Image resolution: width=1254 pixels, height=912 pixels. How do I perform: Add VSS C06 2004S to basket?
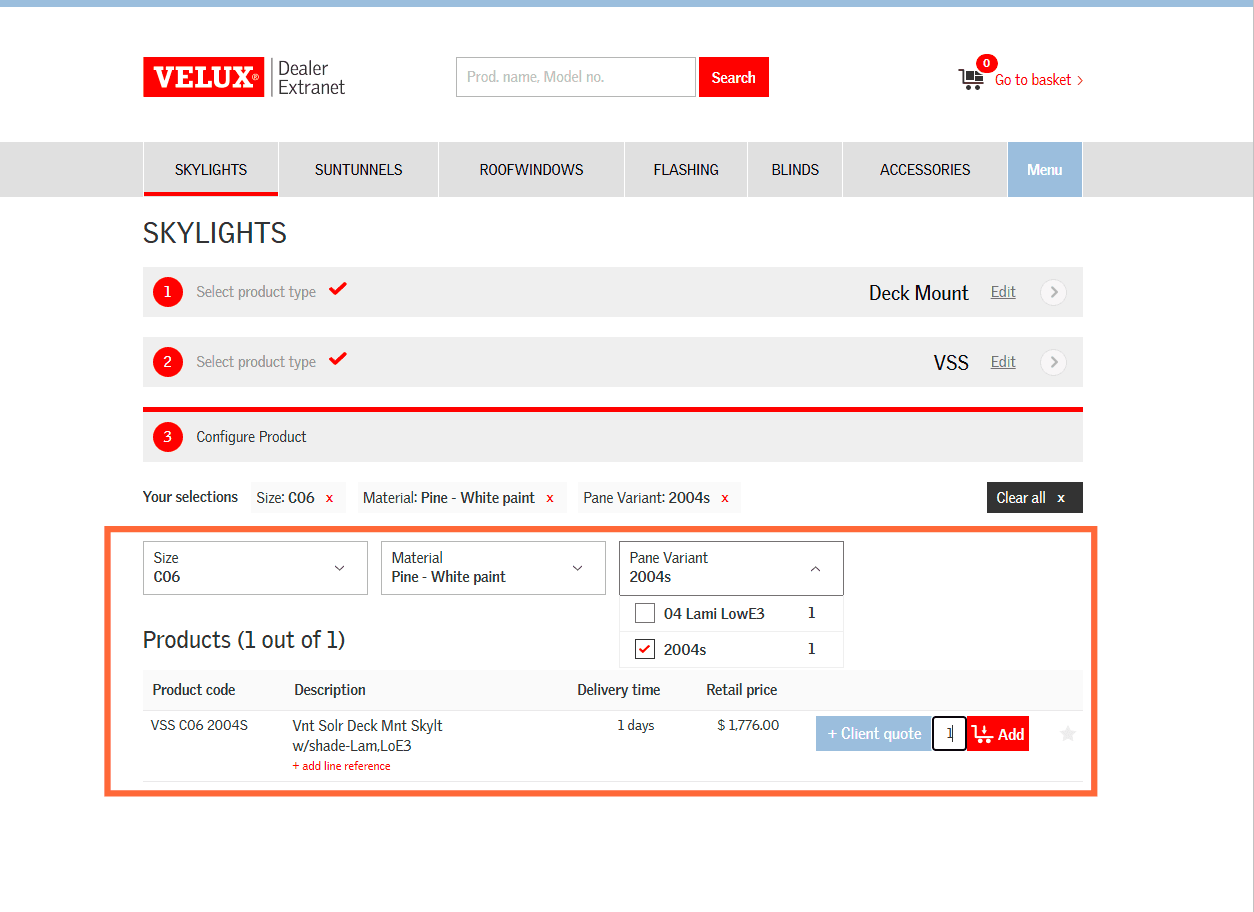[x=998, y=734]
